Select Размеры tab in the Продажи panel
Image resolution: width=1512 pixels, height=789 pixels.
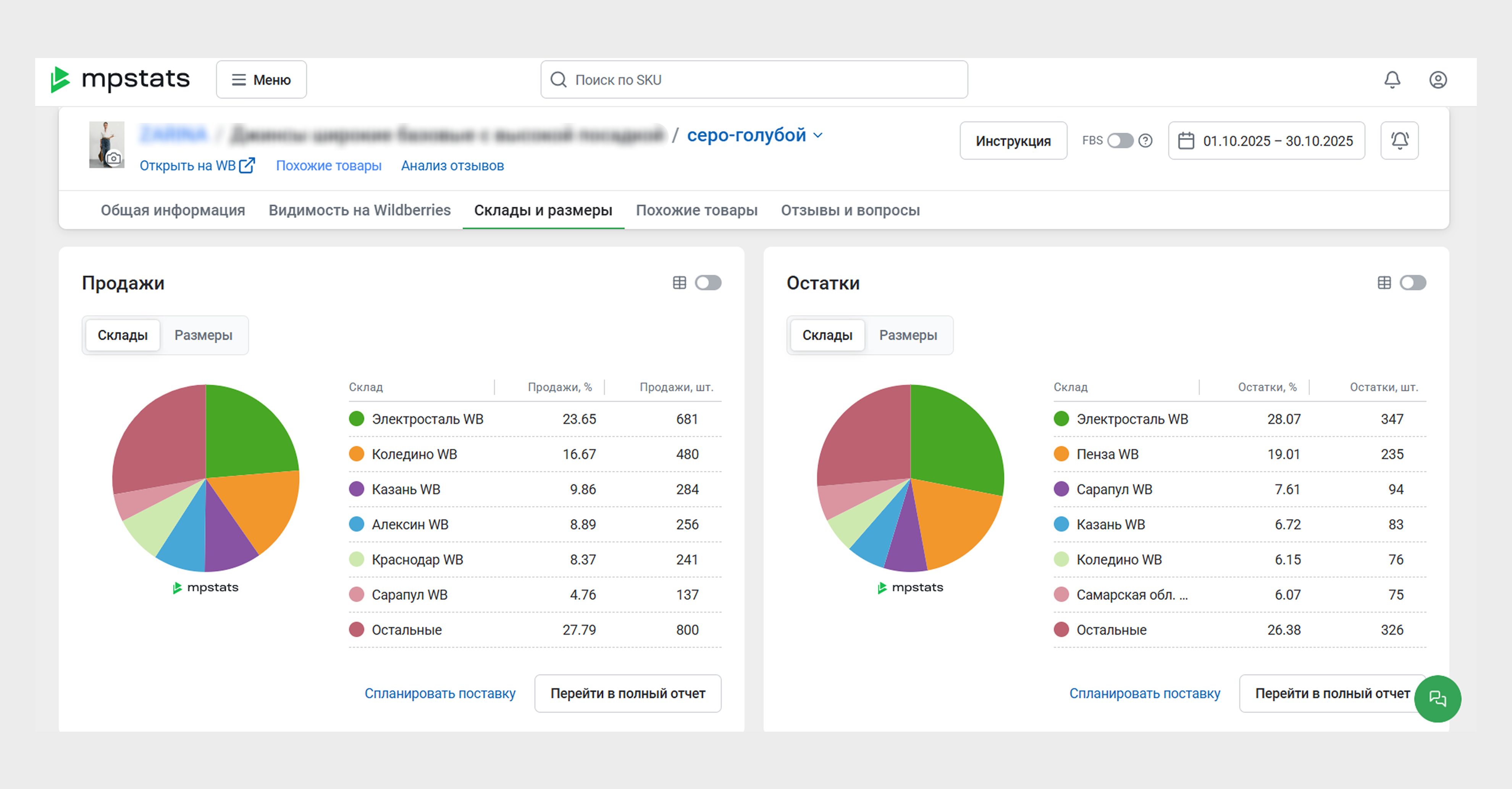tap(203, 335)
